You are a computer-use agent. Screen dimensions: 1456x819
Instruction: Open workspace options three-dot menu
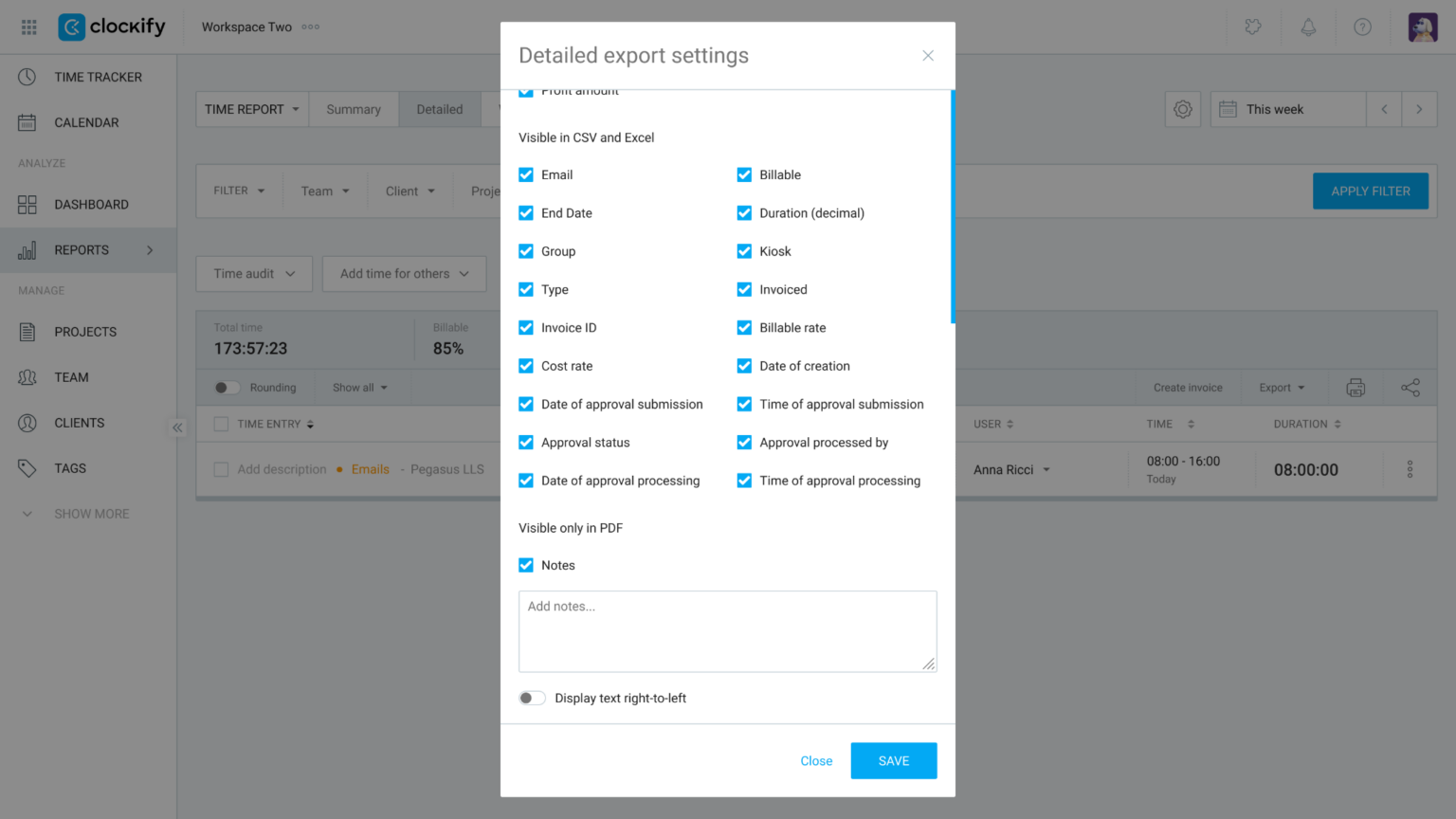[x=311, y=27]
